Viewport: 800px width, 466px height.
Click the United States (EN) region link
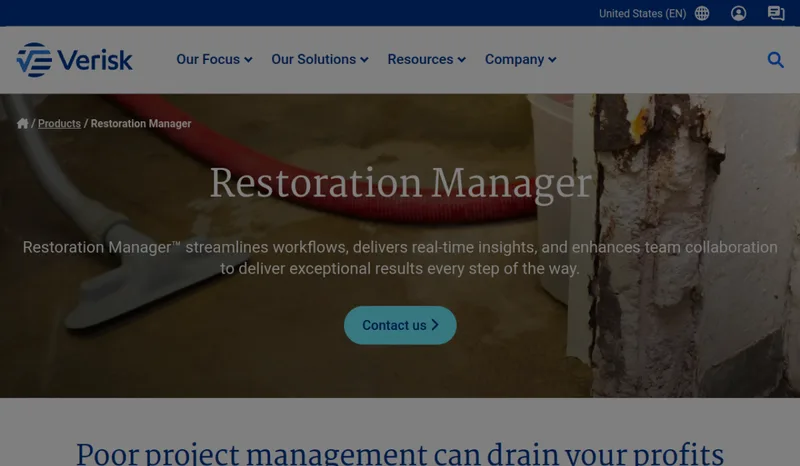[642, 14]
